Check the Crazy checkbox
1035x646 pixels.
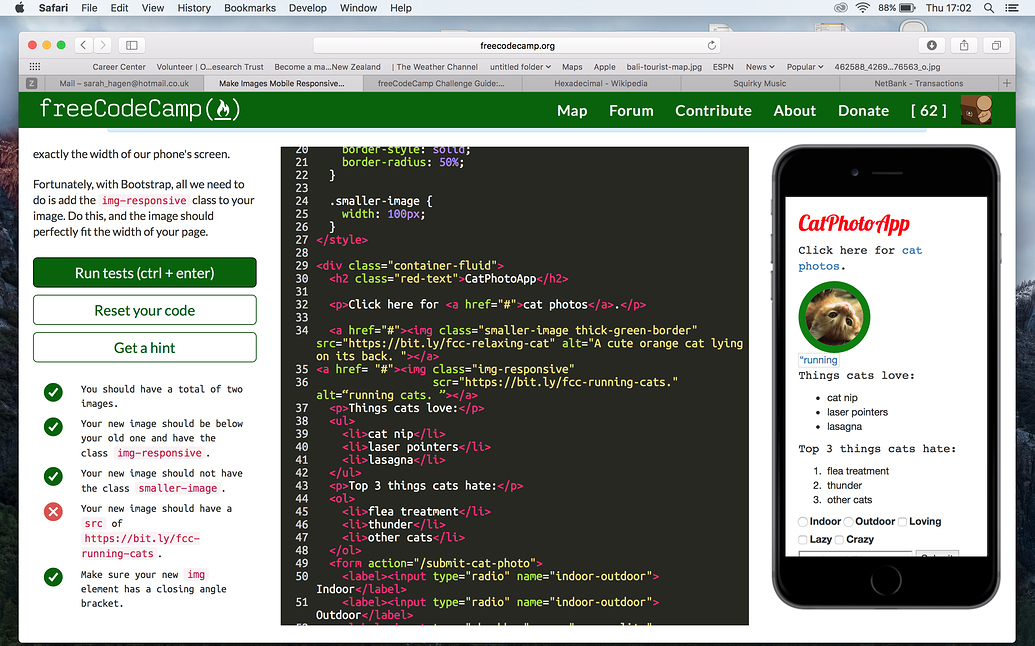pos(840,540)
